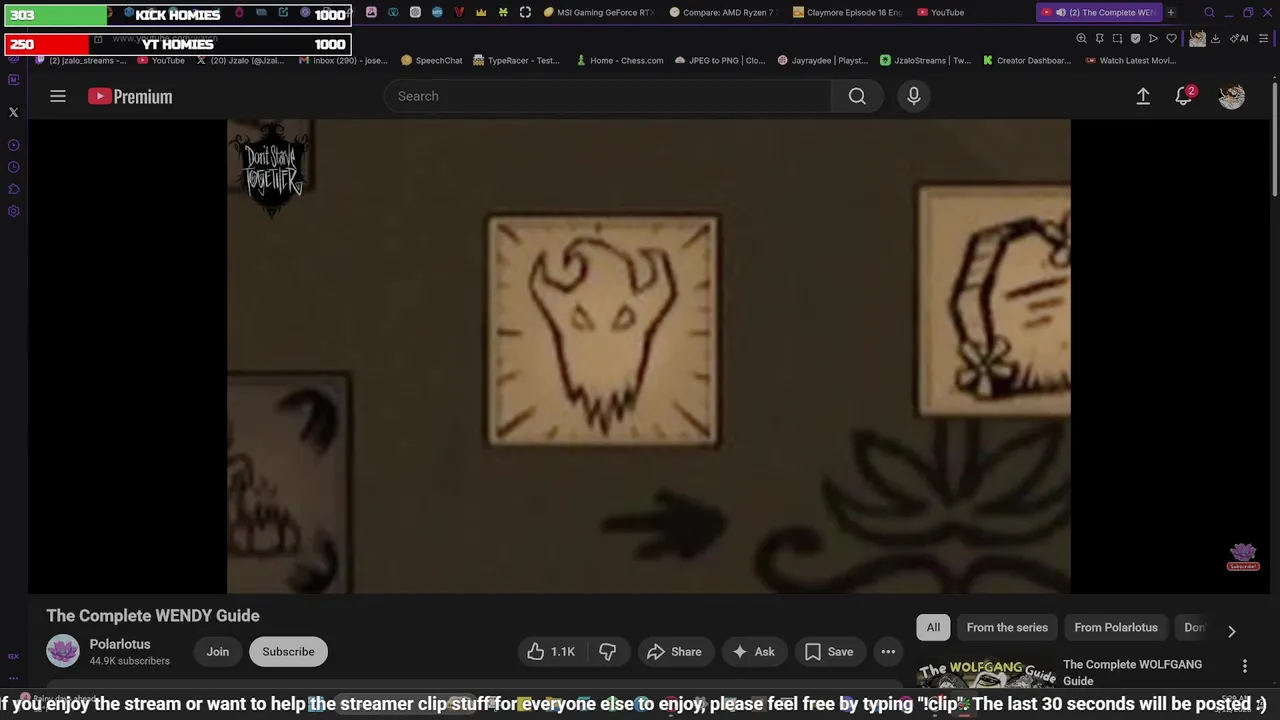Screen dimensions: 1280x720
Task: Add page to bookmarks heart icon
Action: coord(1171,38)
